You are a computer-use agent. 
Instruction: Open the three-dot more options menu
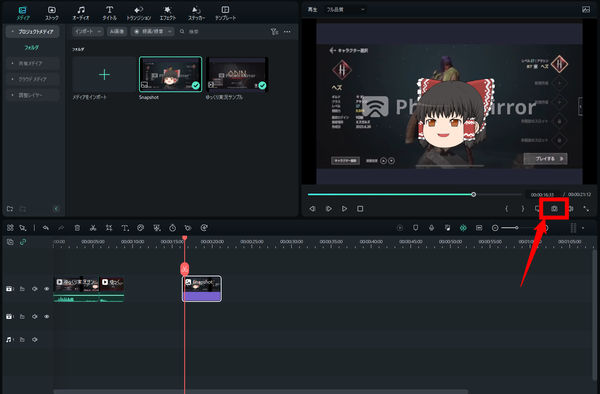click(287, 32)
